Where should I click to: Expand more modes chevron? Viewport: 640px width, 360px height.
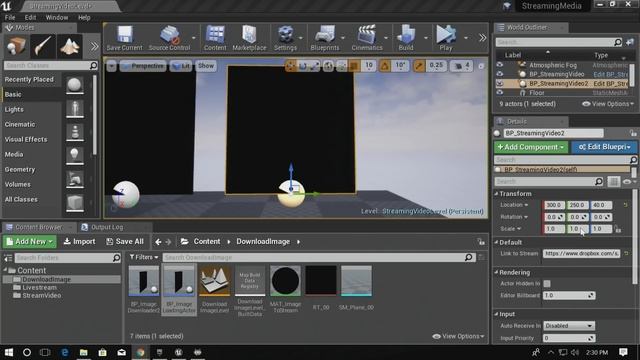coord(94,46)
